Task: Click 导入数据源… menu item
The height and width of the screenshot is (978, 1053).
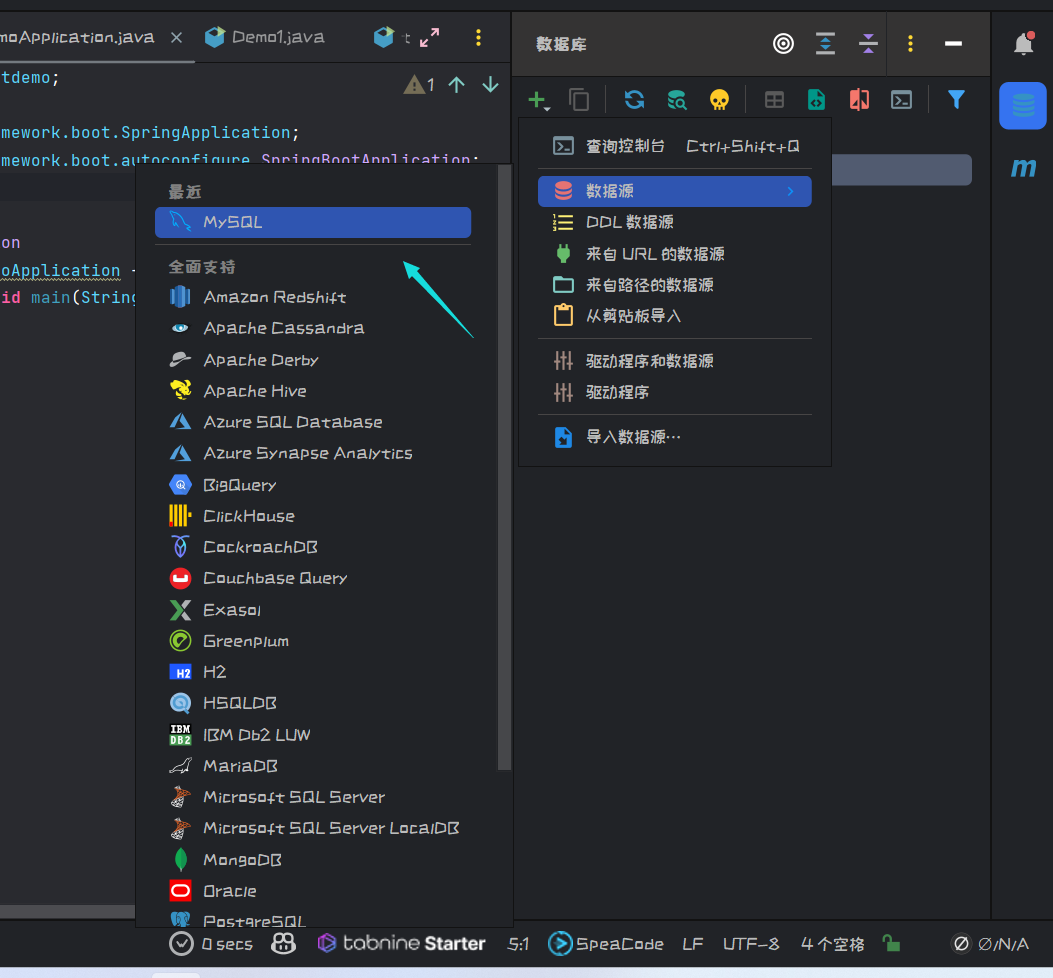Action: click(675, 437)
